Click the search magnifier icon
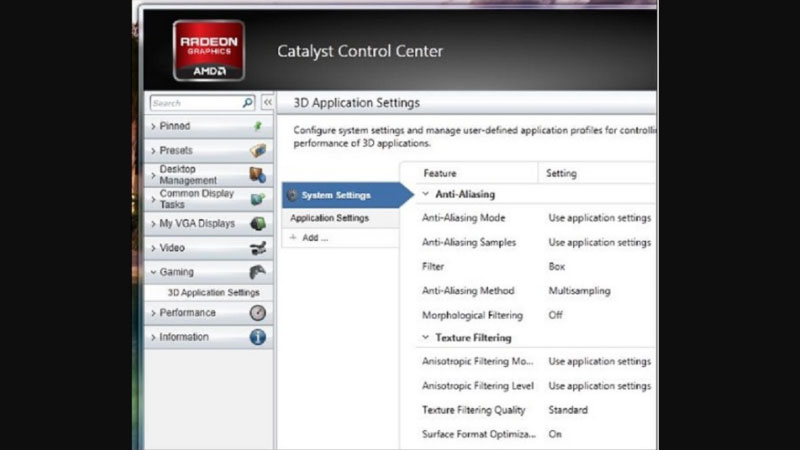The width and height of the screenshot is (800, 450). (x=248, y=103)
